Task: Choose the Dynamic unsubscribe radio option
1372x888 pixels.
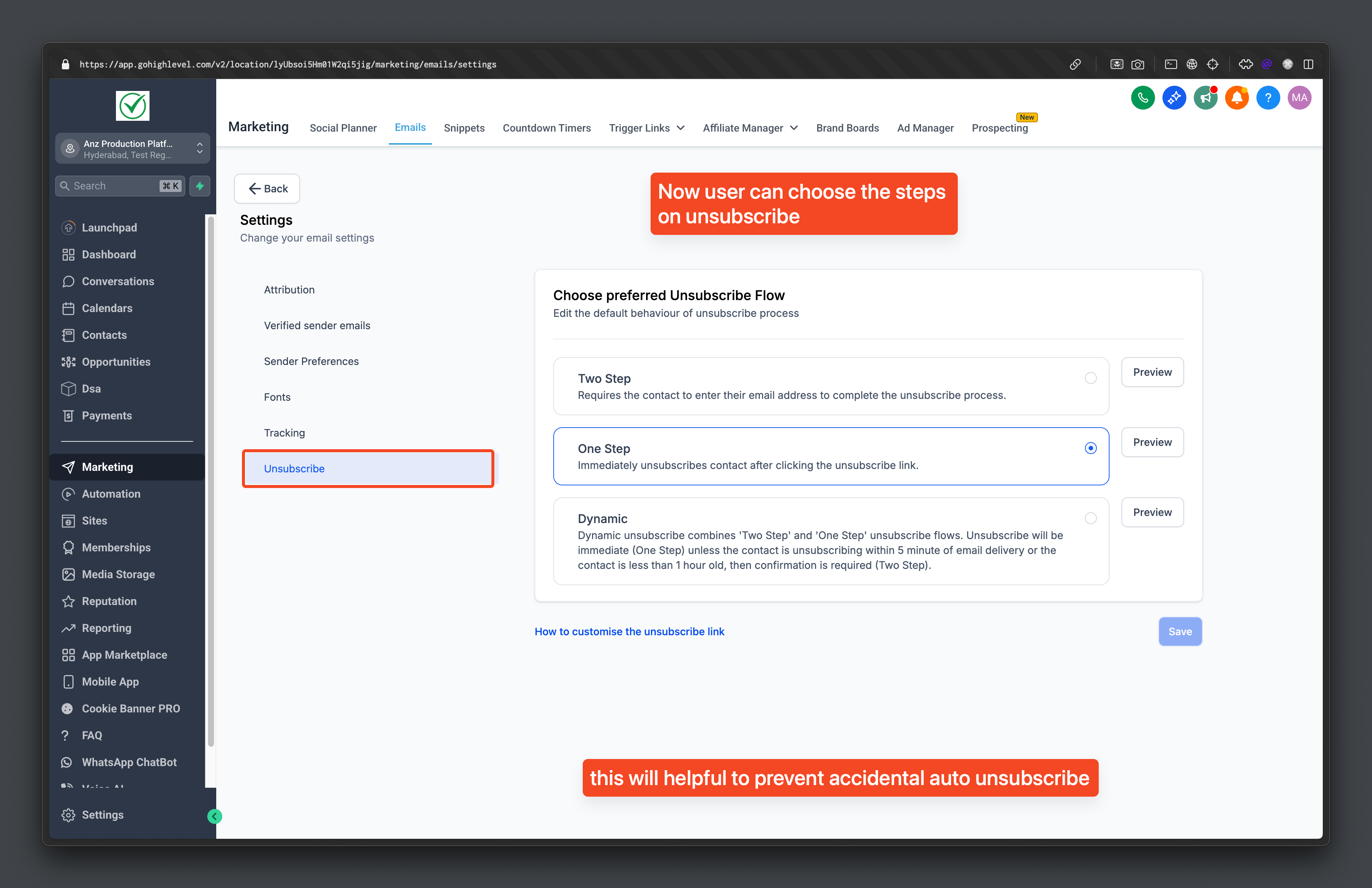Action: click(1090, 518)
